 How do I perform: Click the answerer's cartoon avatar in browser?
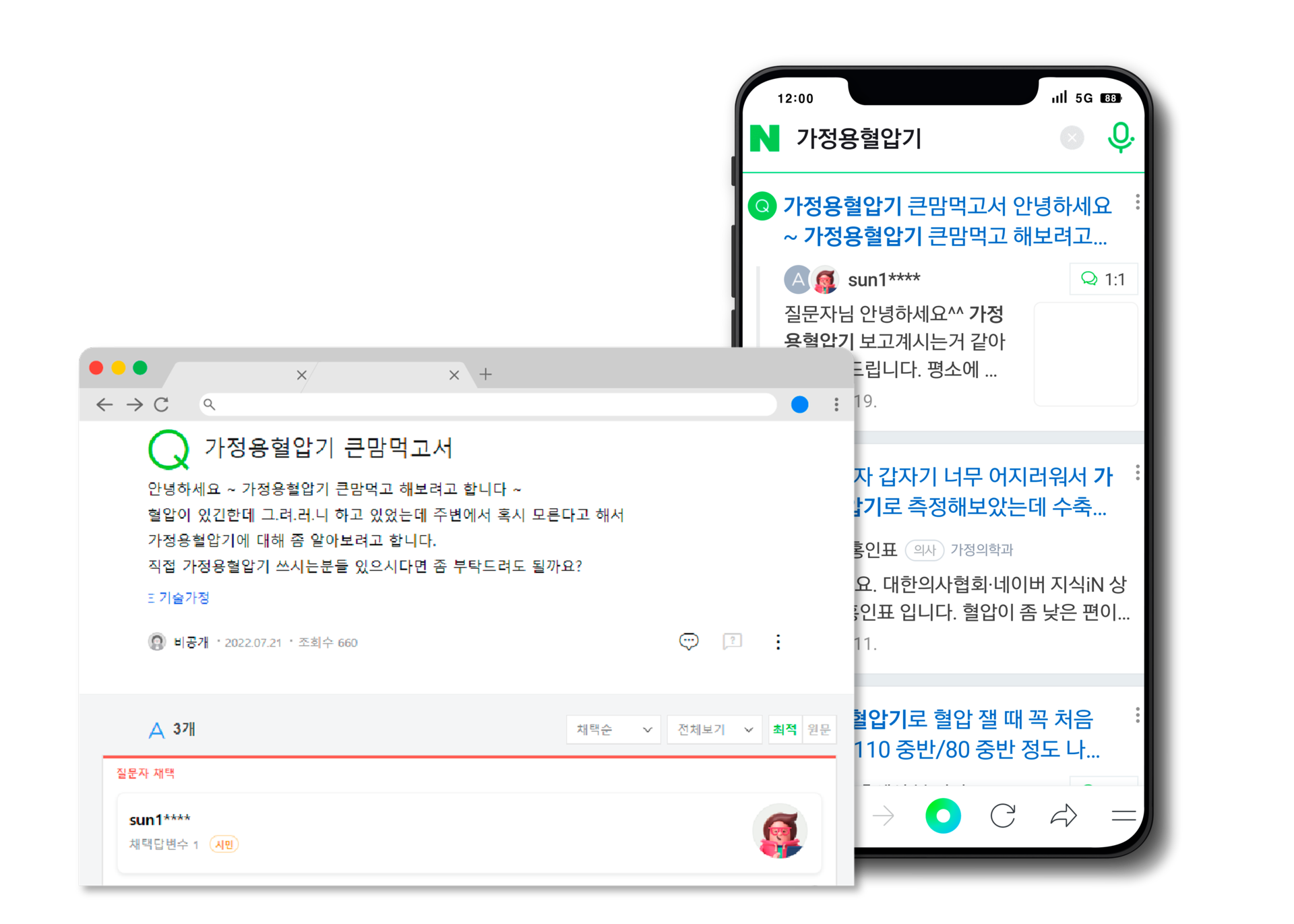(x=780, y=831)
